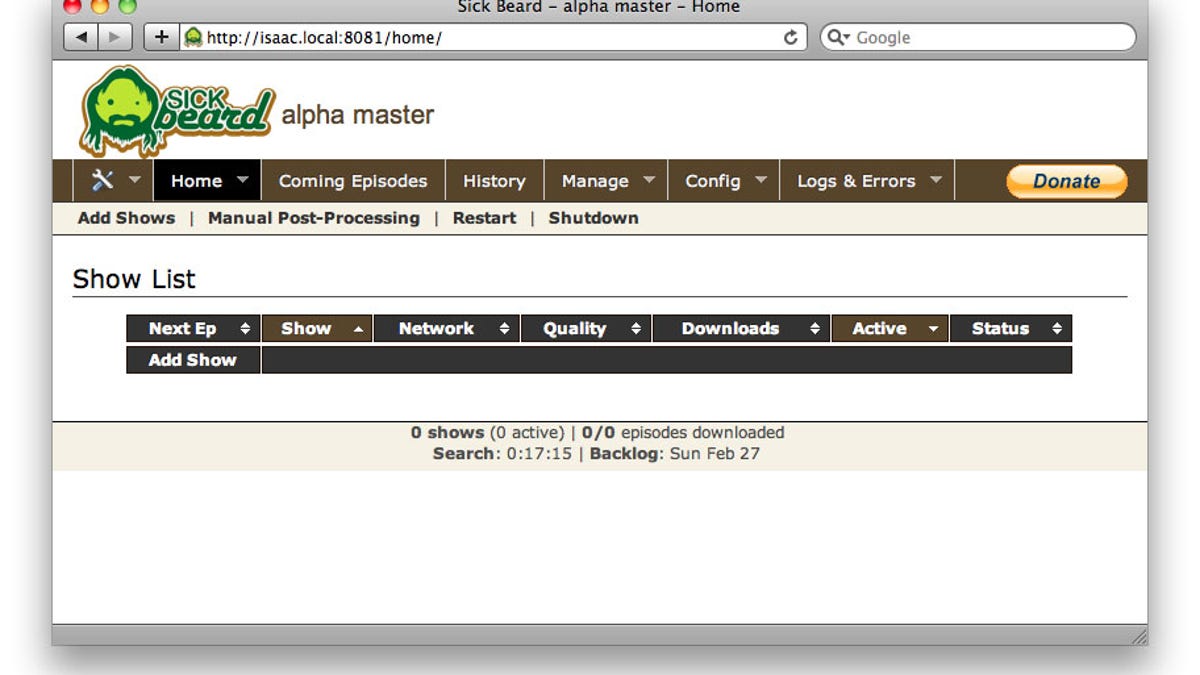Reload the page with the refresh icon
The height and width of the screenshot is (675, 1200).
pos(790,38)
